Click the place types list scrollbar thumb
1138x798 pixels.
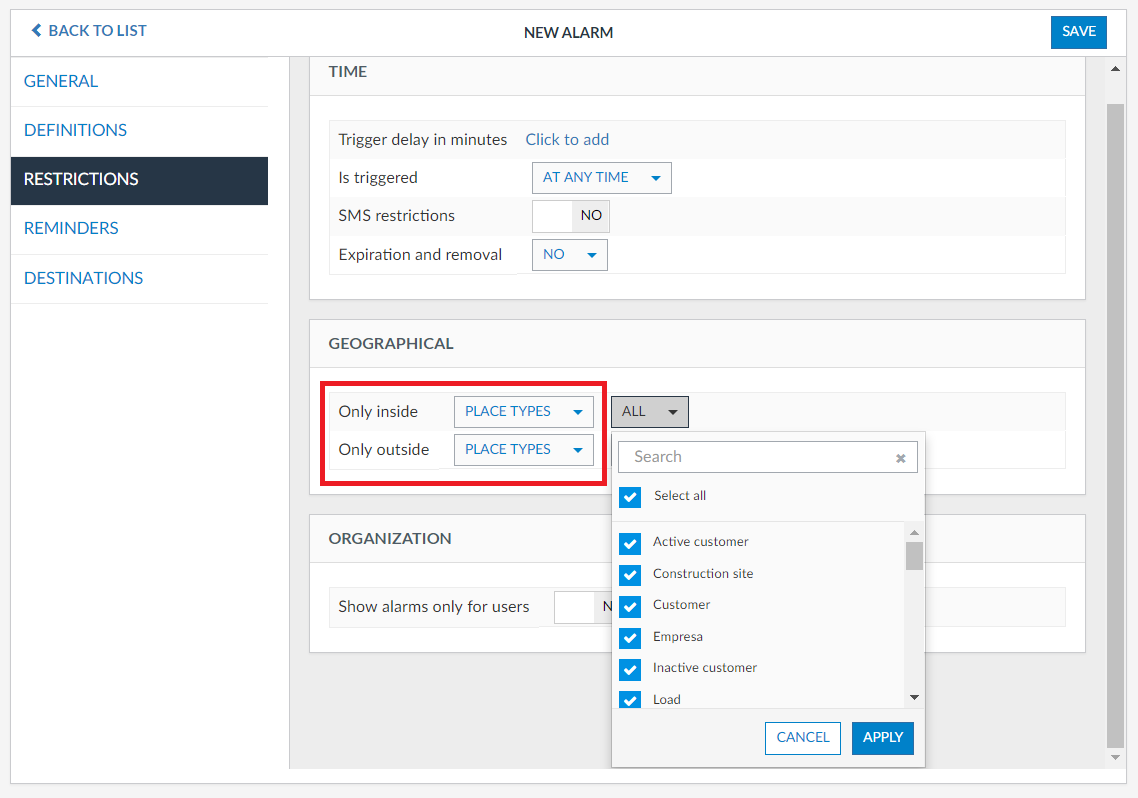click(914, 555)
